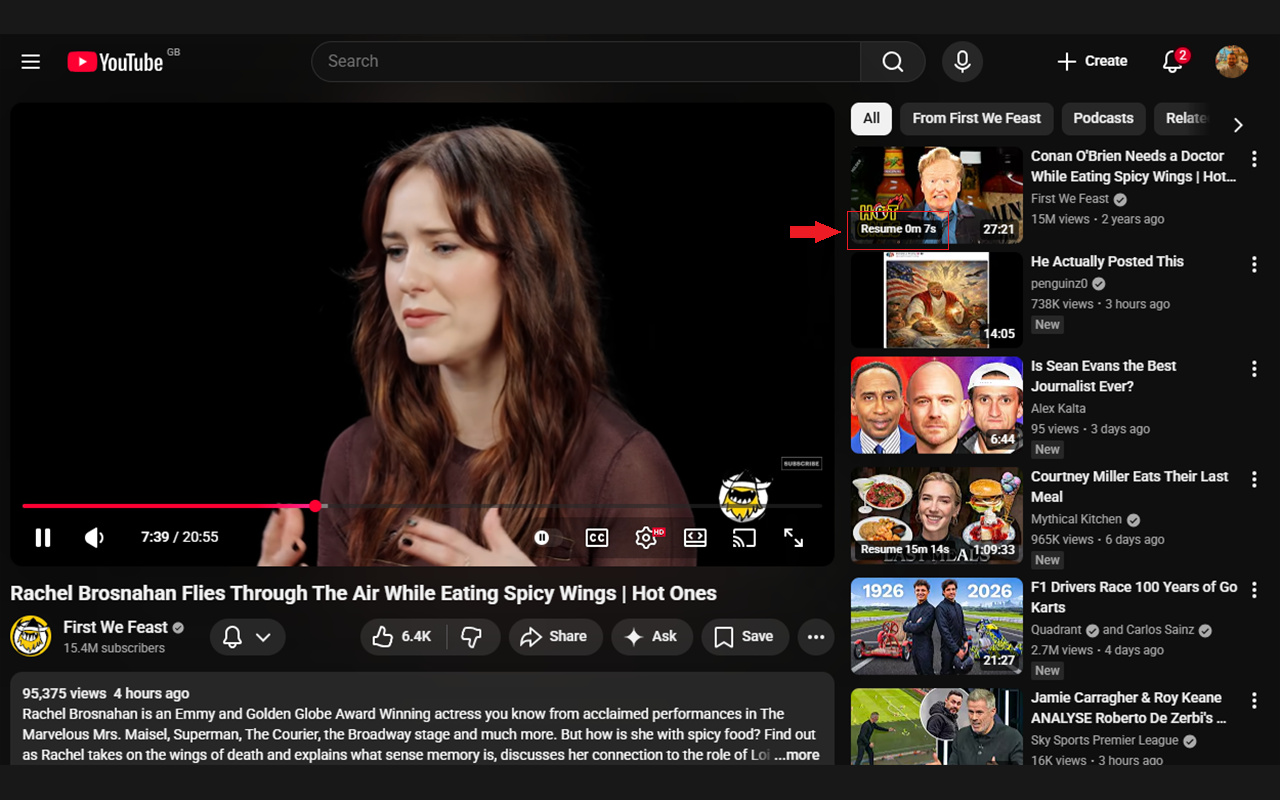Viewport: 1280px width, 800px height.
Task: Click the First We Feast watermark in player
Action: point(743,496)
